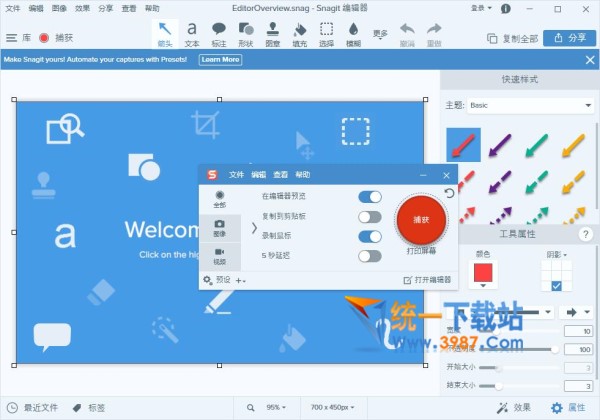The width and height of the screenshot is (600, 420).
Task: Adjust the End Size slider (结束大小)
Action: coord(518,386)
